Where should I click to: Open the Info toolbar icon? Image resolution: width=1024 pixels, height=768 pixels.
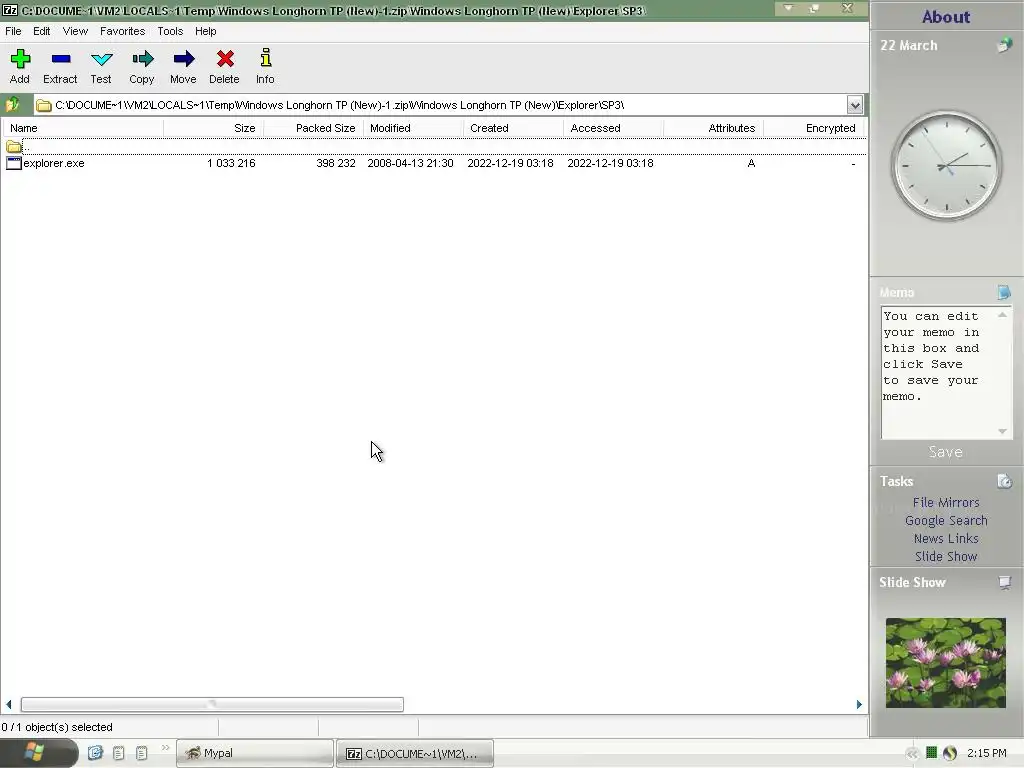pyautogui.click(x=265, y=58)
